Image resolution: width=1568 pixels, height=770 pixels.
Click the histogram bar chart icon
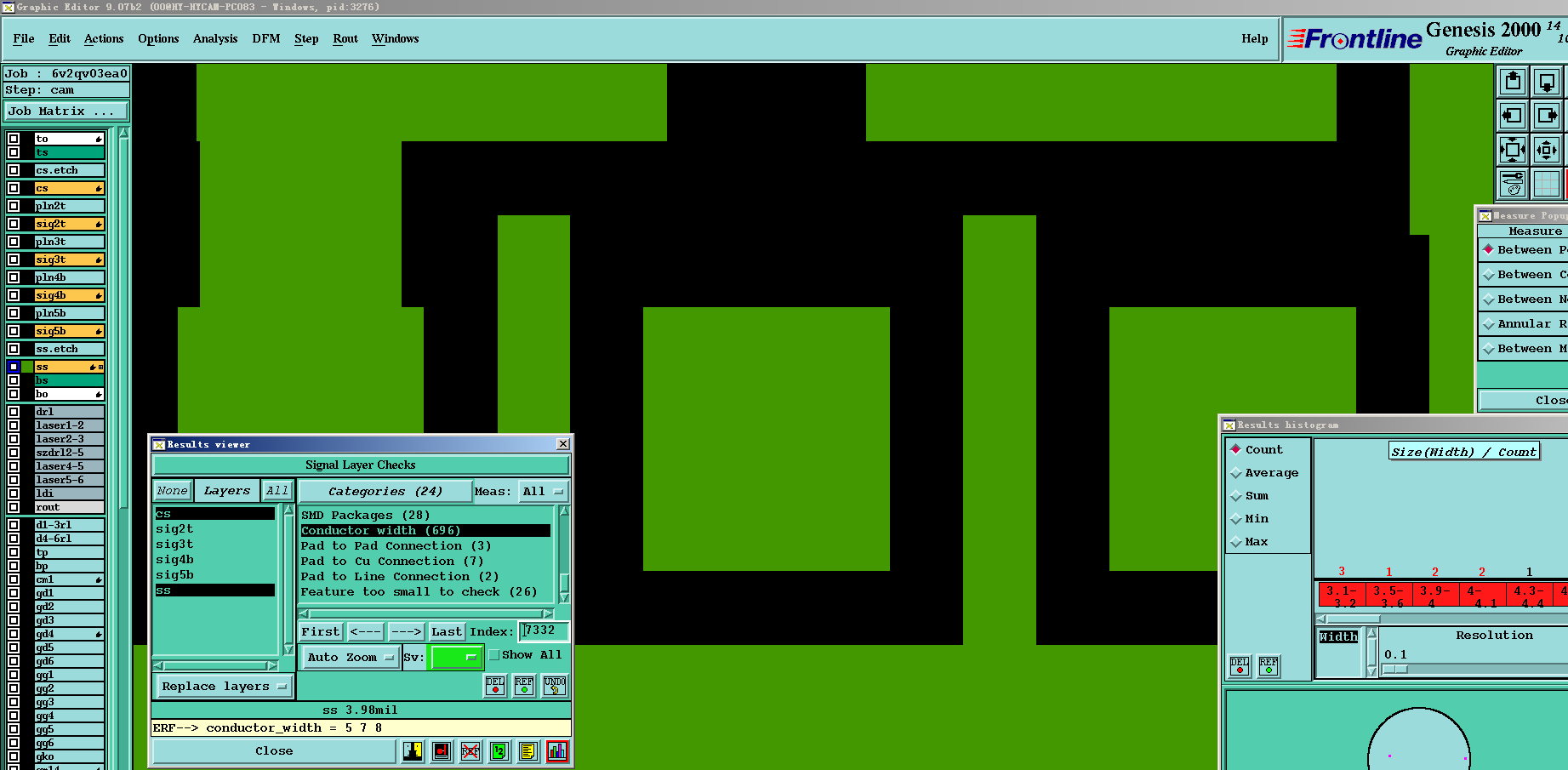click(557, 751)
